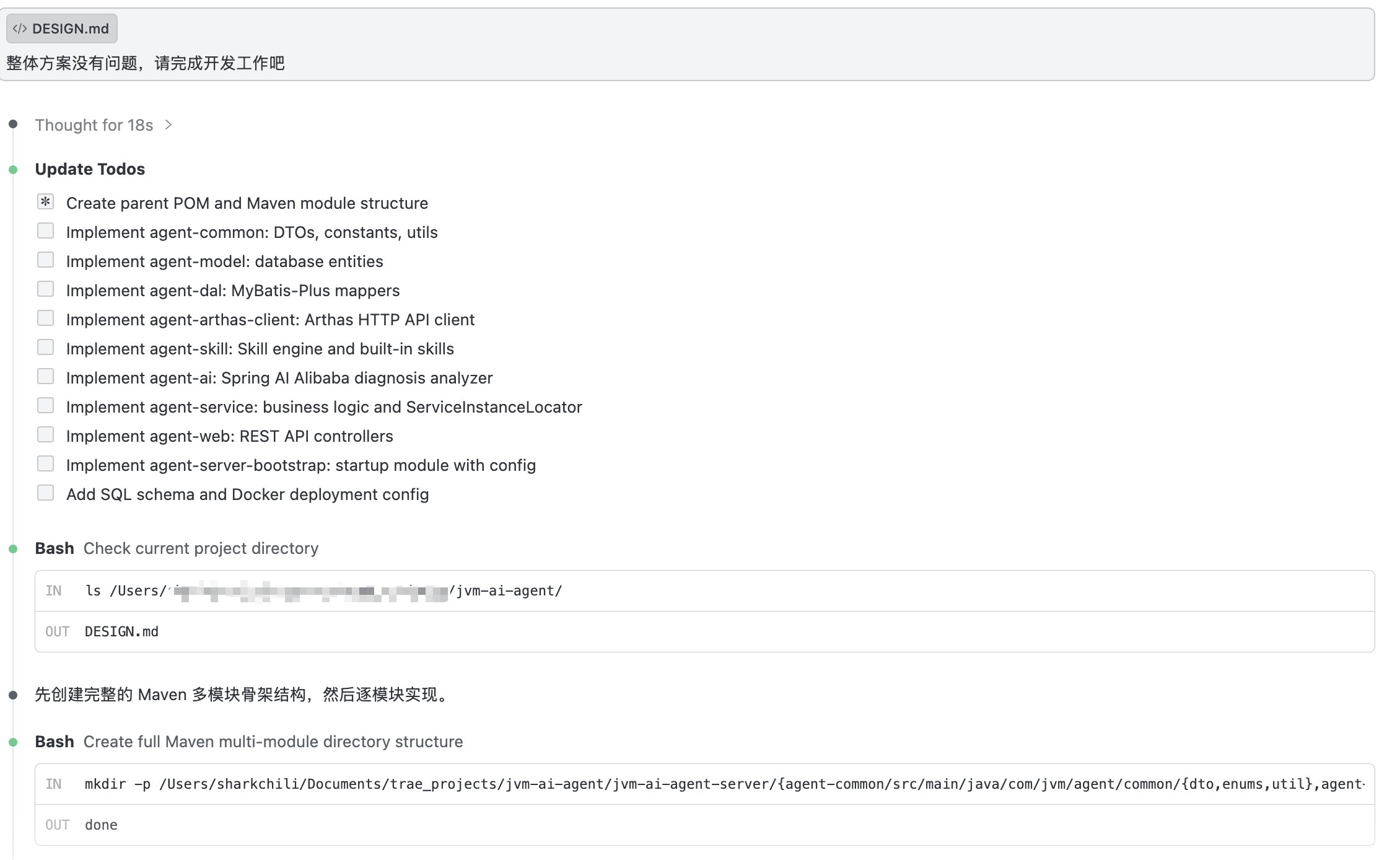1400x860 pixels.
Task: Open the 'Bash Check current project directory' header
Action: [177, 548]
